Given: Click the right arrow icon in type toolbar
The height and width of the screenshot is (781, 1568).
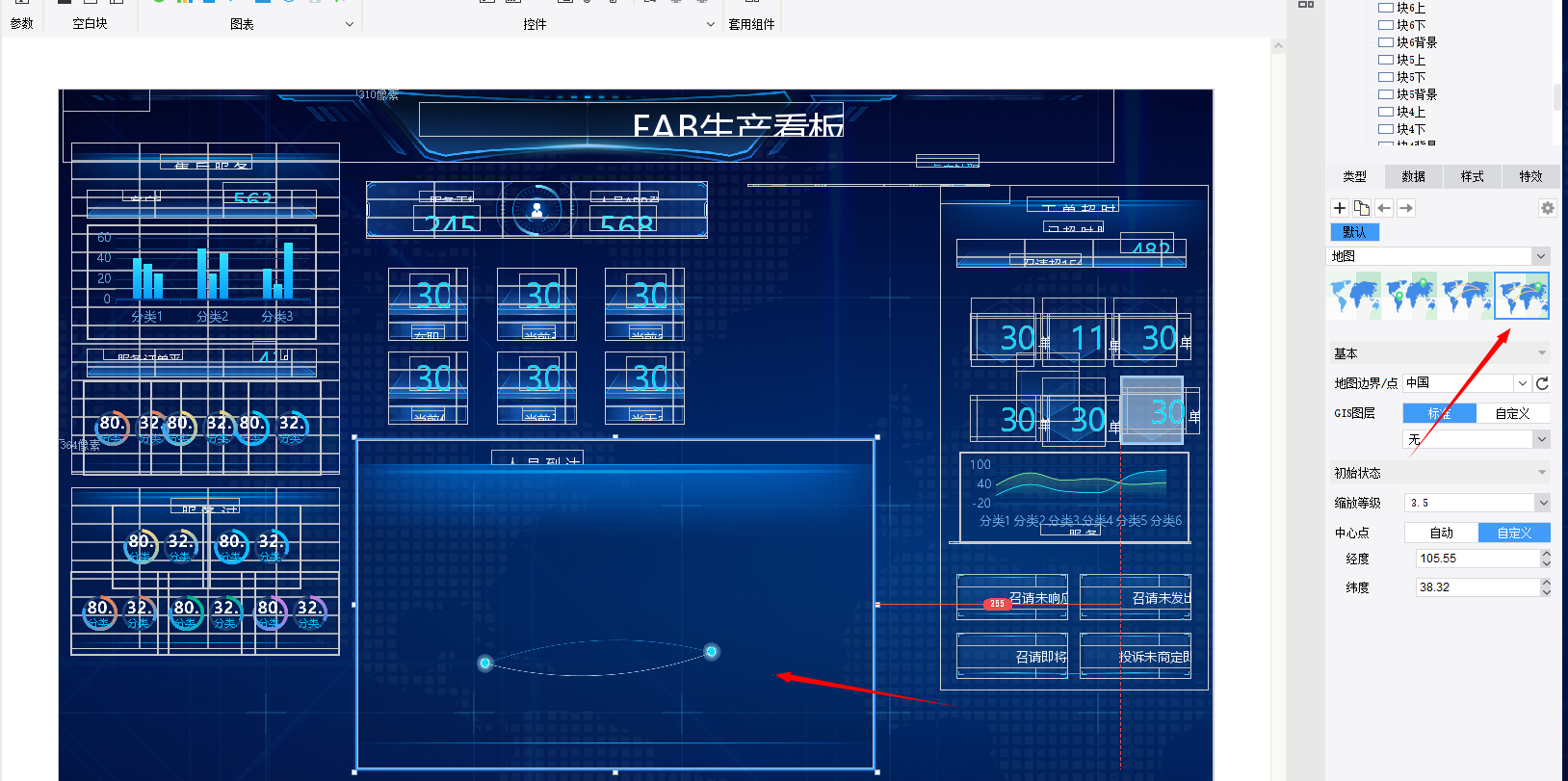Looking at the screenshot, I should click(x=1406, y=208).
